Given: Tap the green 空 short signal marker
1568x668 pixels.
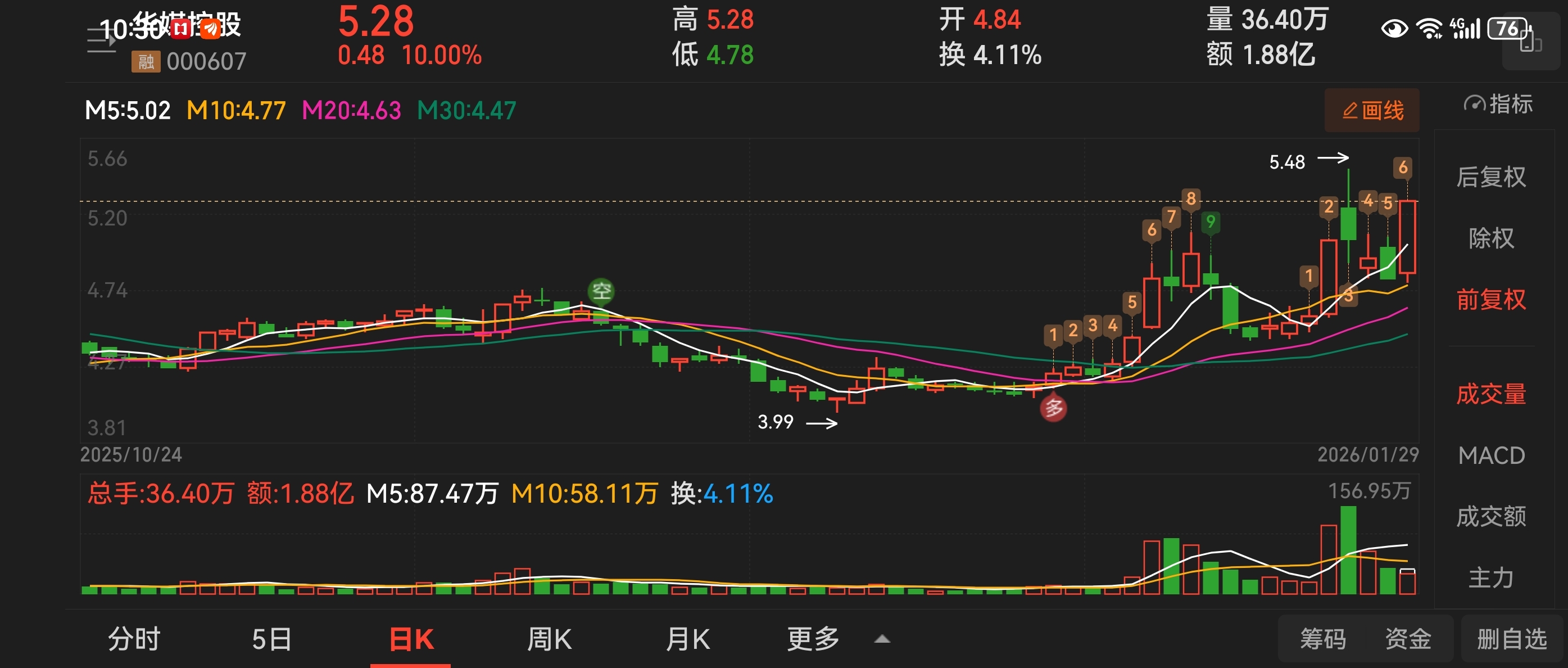Looking at the screenshot, I should [x=601, y=291].
